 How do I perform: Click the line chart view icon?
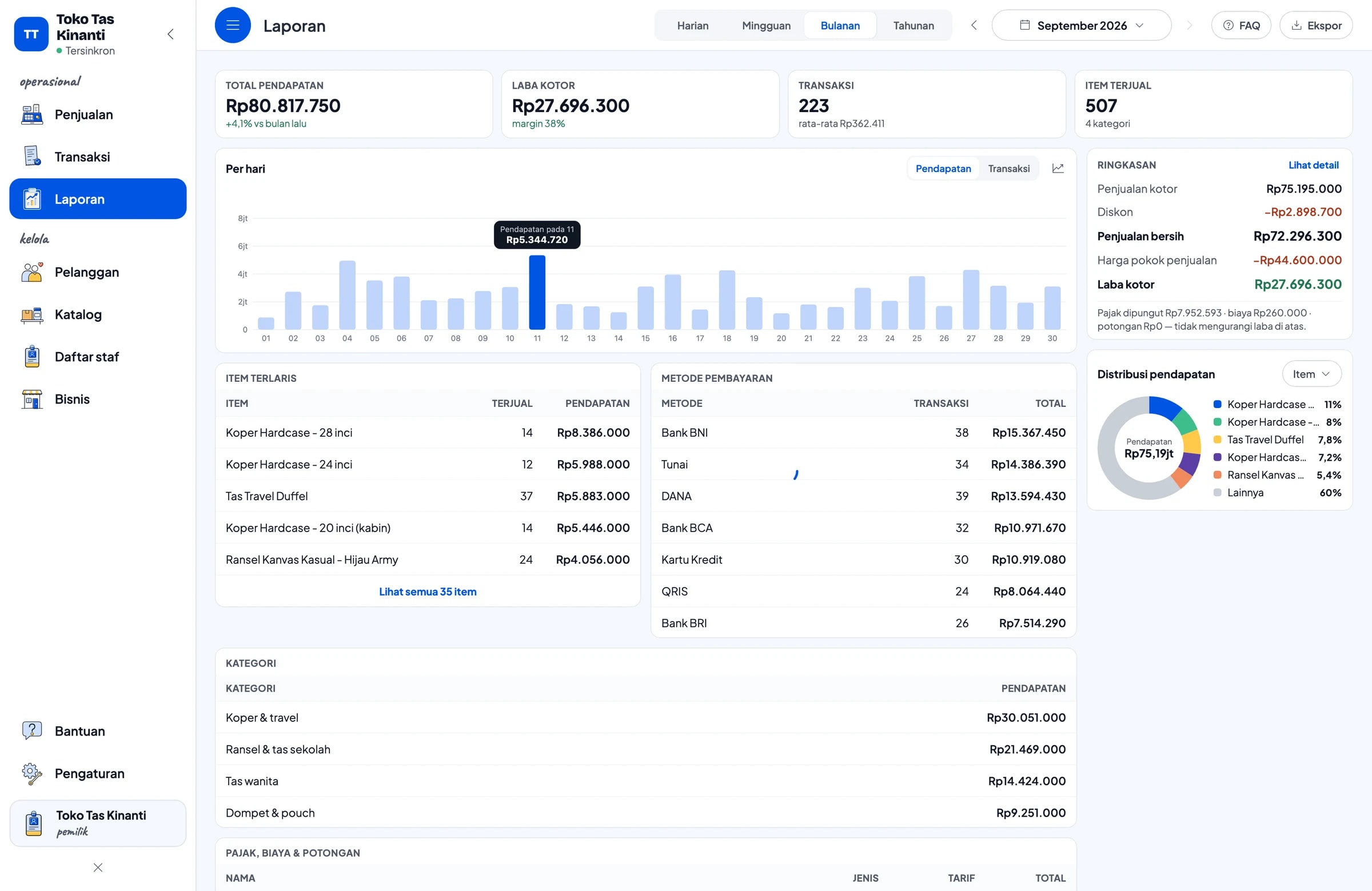coord(1058,168)
